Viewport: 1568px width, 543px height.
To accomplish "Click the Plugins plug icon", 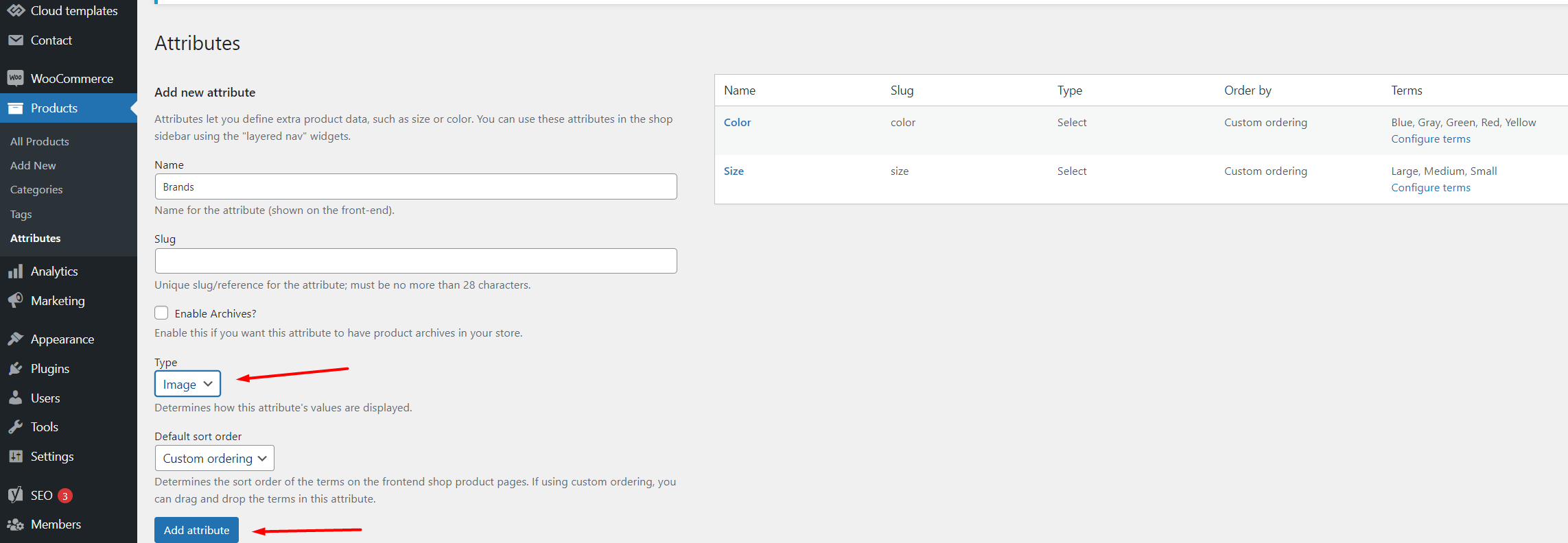I will (x=16, y=369).
